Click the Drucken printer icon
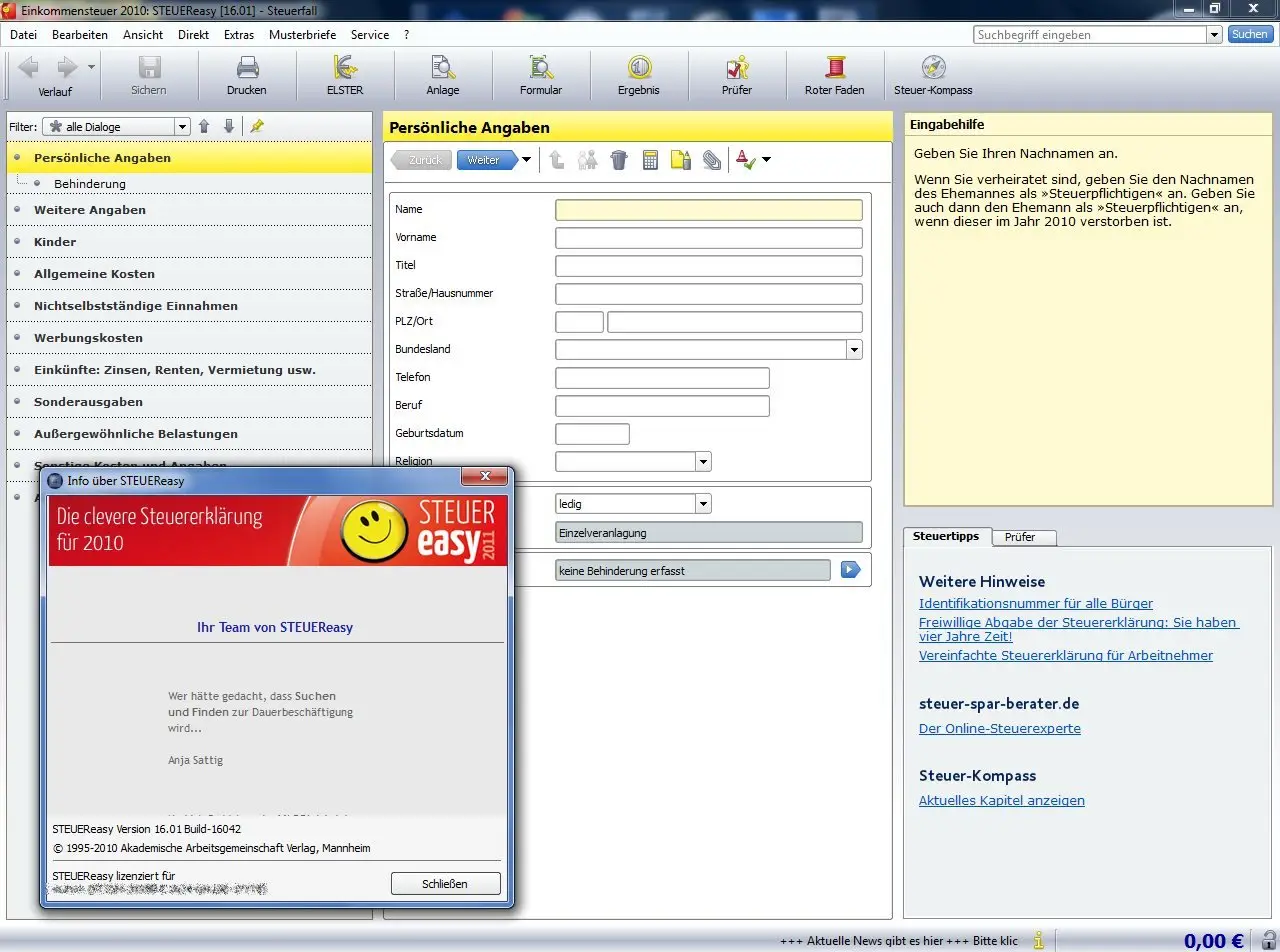Image resolution: width=1280 pixels, height=952 pixels. point(247,67)
